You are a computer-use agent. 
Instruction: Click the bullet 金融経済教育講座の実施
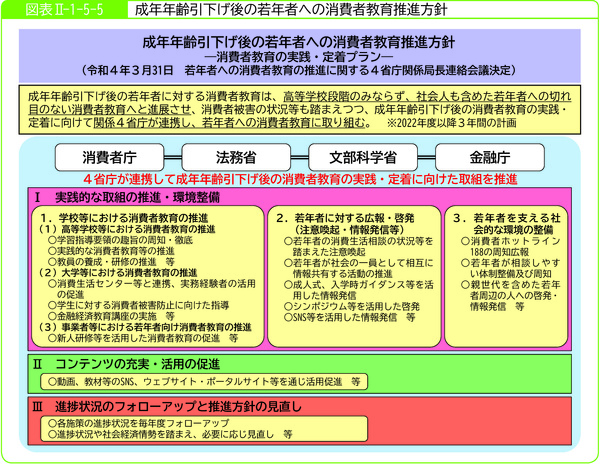111,316
